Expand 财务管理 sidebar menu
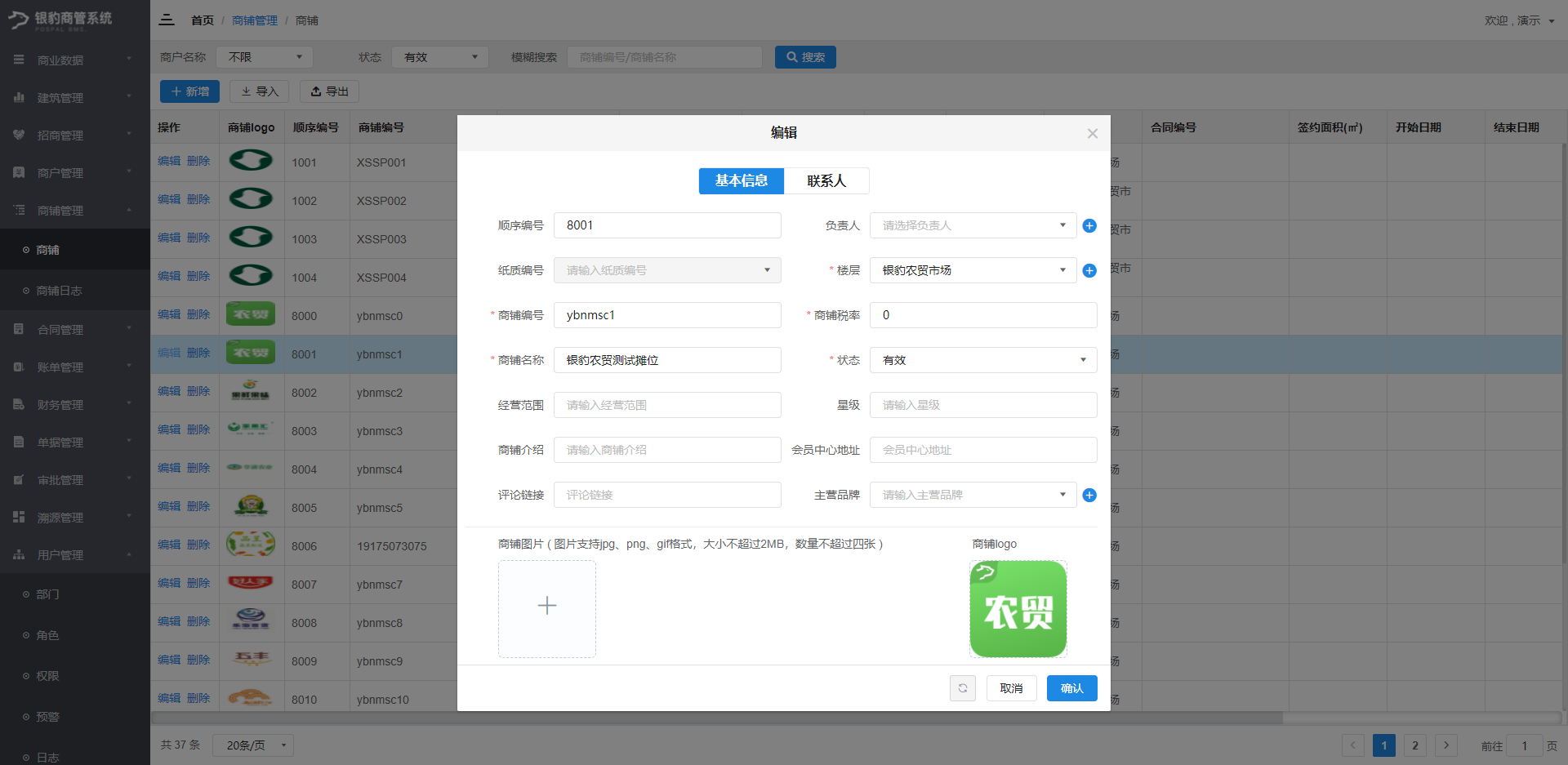The image size is (1568, 765). coord(75,404)
